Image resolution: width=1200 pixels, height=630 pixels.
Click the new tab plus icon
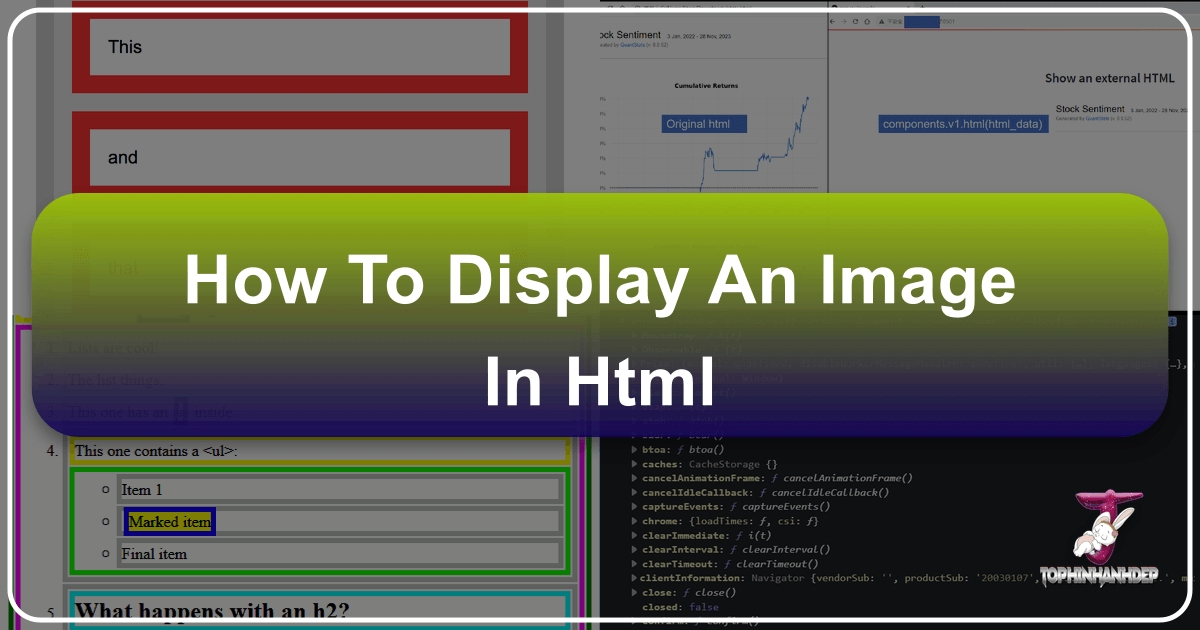tap(923, 5)
